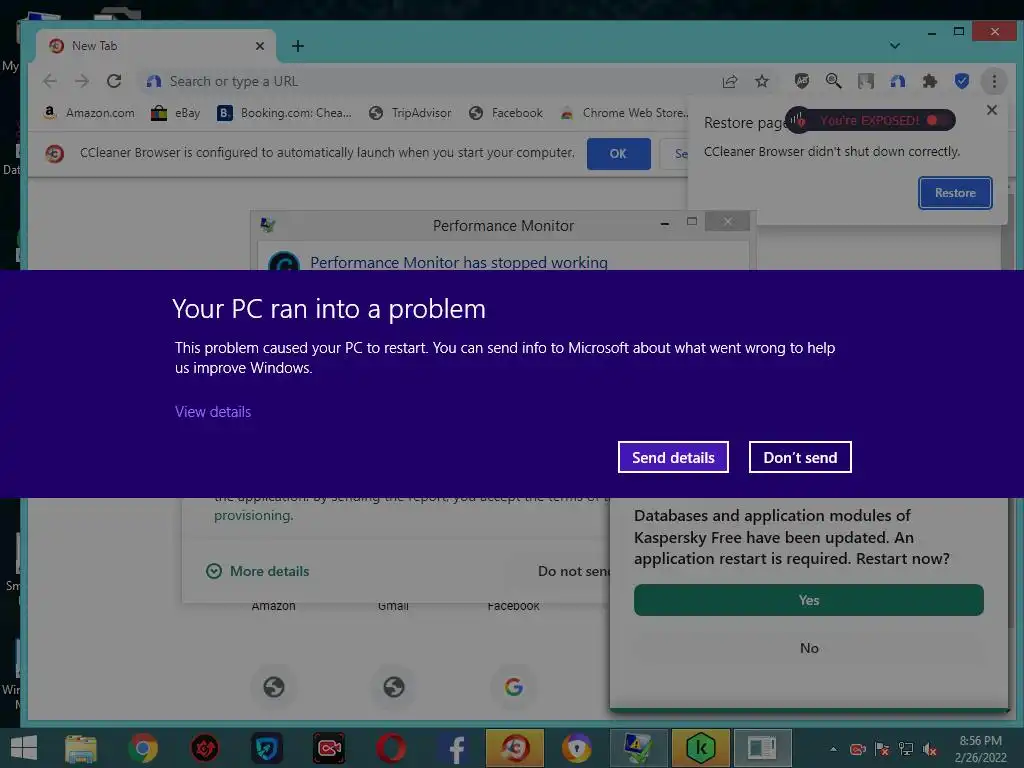Viewport: 1024px width, 768px height.
Task: Reload the page with the refresh icon
Action: [x=114, y=81]
